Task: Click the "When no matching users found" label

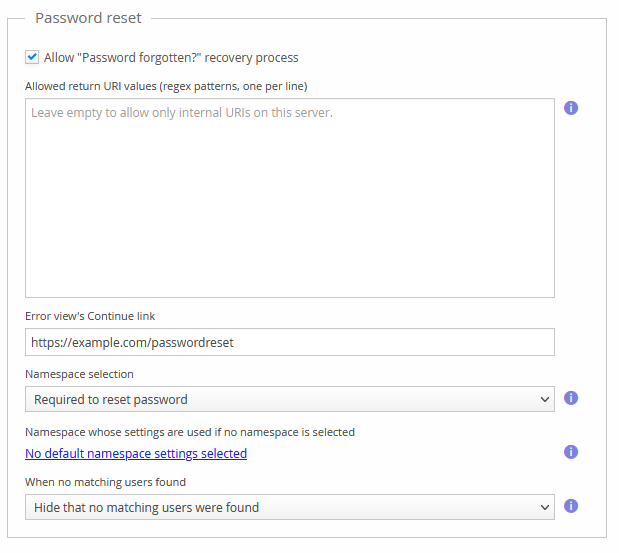Action: 105,482
